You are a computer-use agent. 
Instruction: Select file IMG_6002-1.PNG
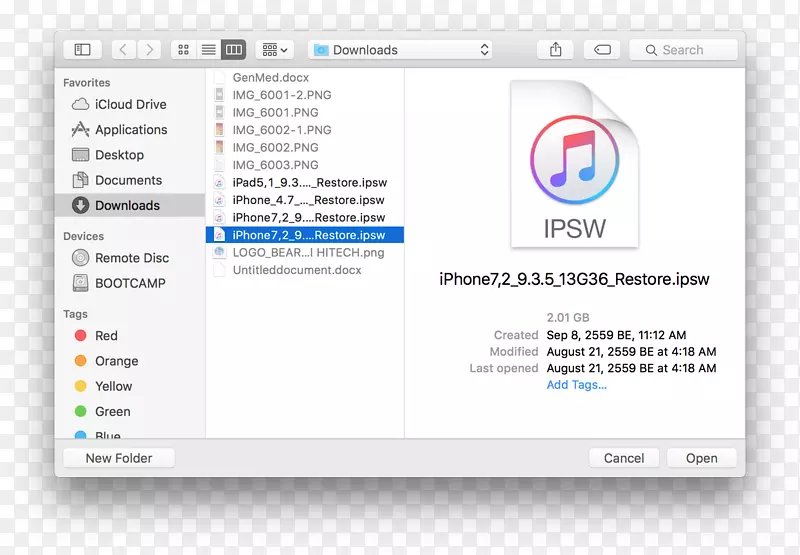pos(305,130)
